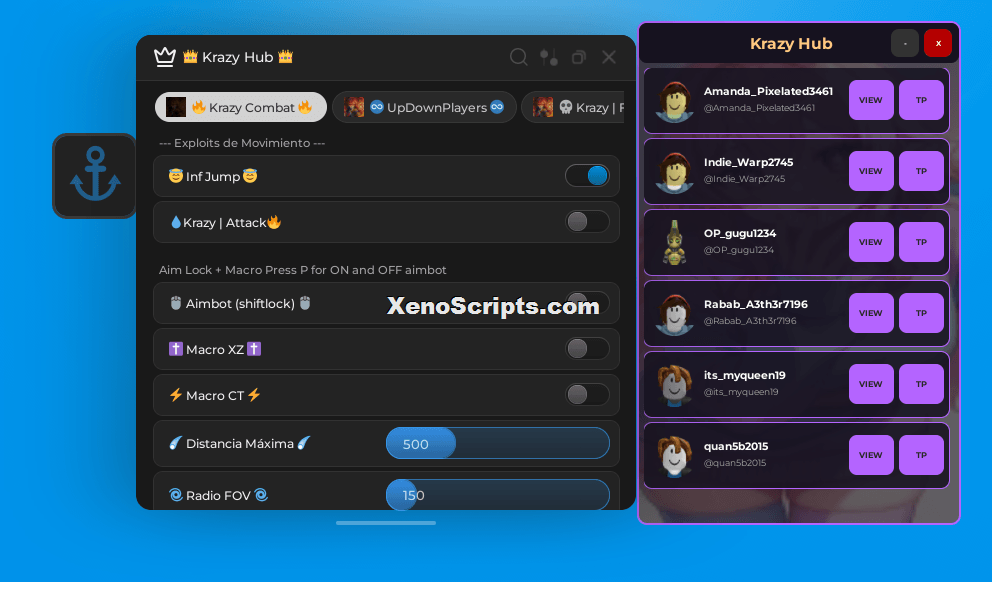This screenshot has height=612, width=992.
Task: Click the lightning icon left of Macro CT
Action: pyautogui.click(x=176, y=395)
